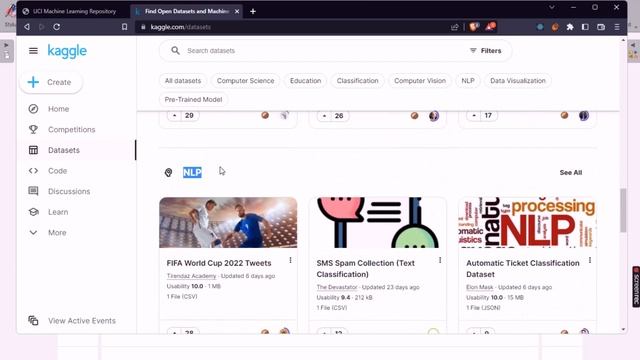The height and width of the screenshot is (360, 640).
Task: Select the Classification chip
Action: point(358,81)
